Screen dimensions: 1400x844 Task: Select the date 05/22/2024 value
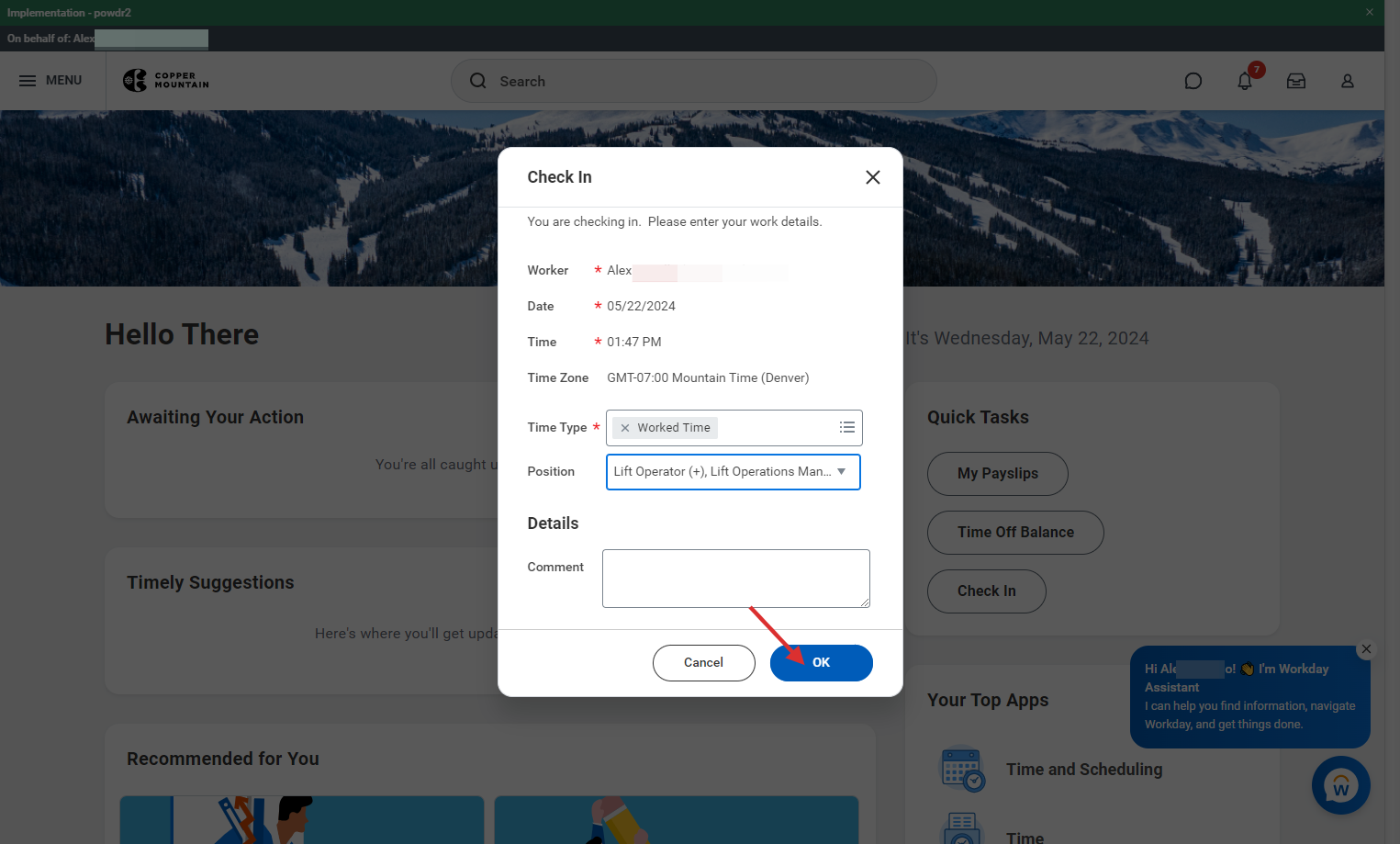pyautogui.click(x=641, y=307)
